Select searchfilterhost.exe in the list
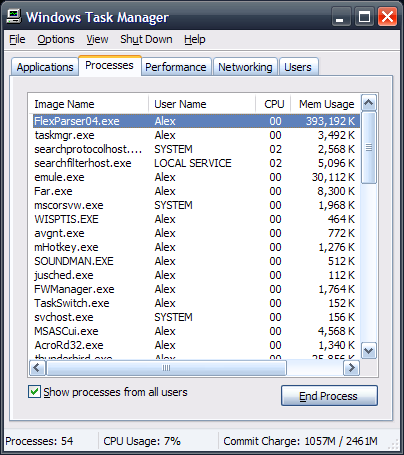The image size is (404, 455). [196, 163]
